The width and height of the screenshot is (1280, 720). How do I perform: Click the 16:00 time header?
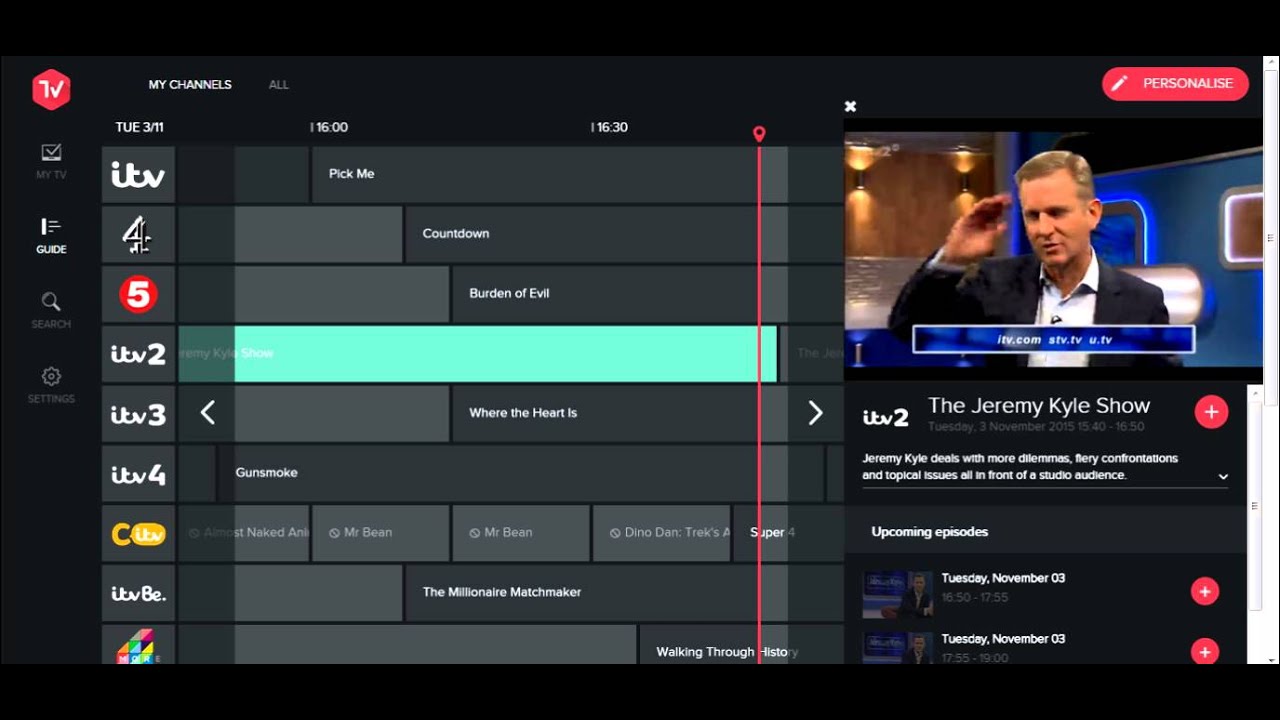(329, 128)
